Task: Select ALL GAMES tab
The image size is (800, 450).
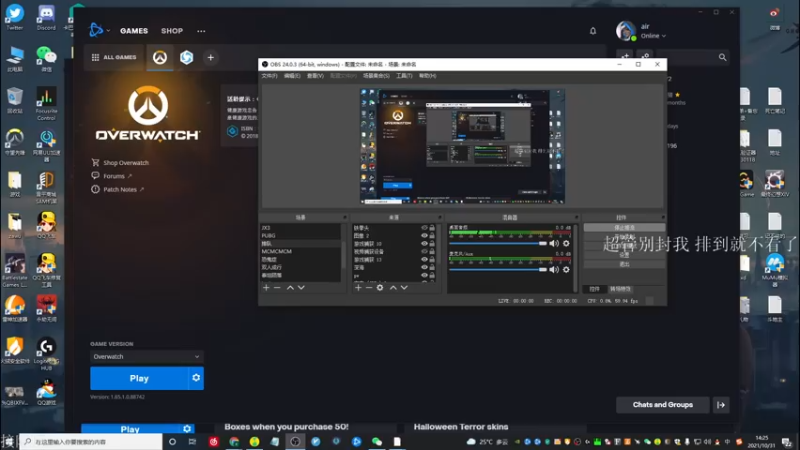Action: coord(114,57)
